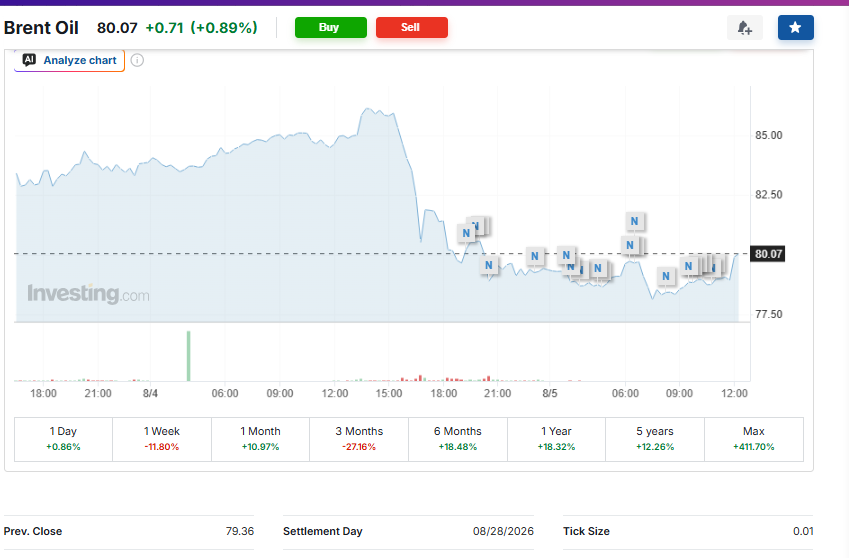Switch to the 3 Months timeframe
This screenshot has height=558, width=849.
[359, 439]
